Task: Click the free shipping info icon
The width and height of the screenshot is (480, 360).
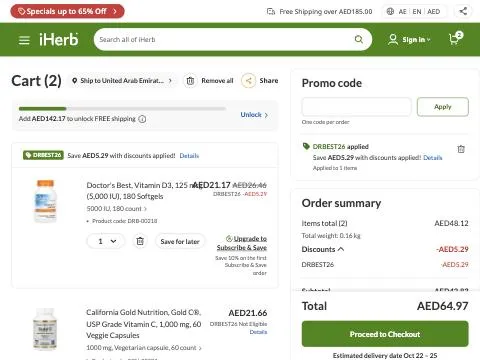Action: coord(142,119)
